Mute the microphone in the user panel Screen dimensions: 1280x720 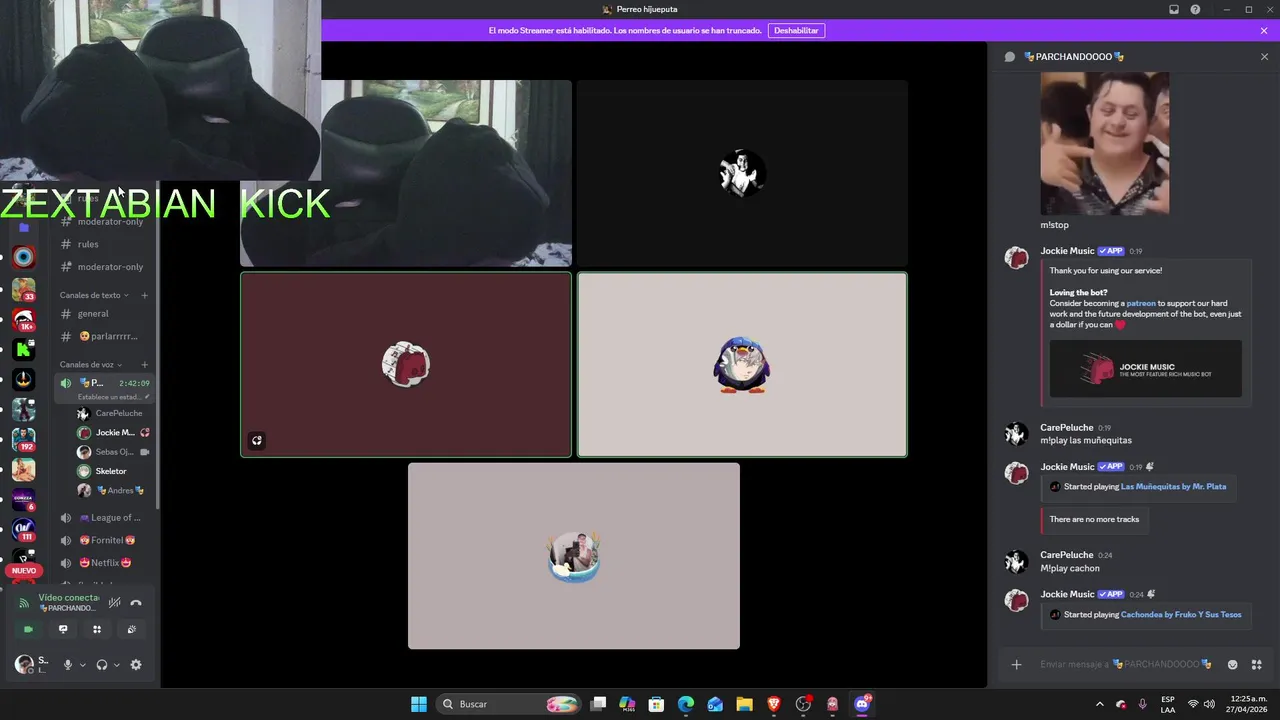68,665
